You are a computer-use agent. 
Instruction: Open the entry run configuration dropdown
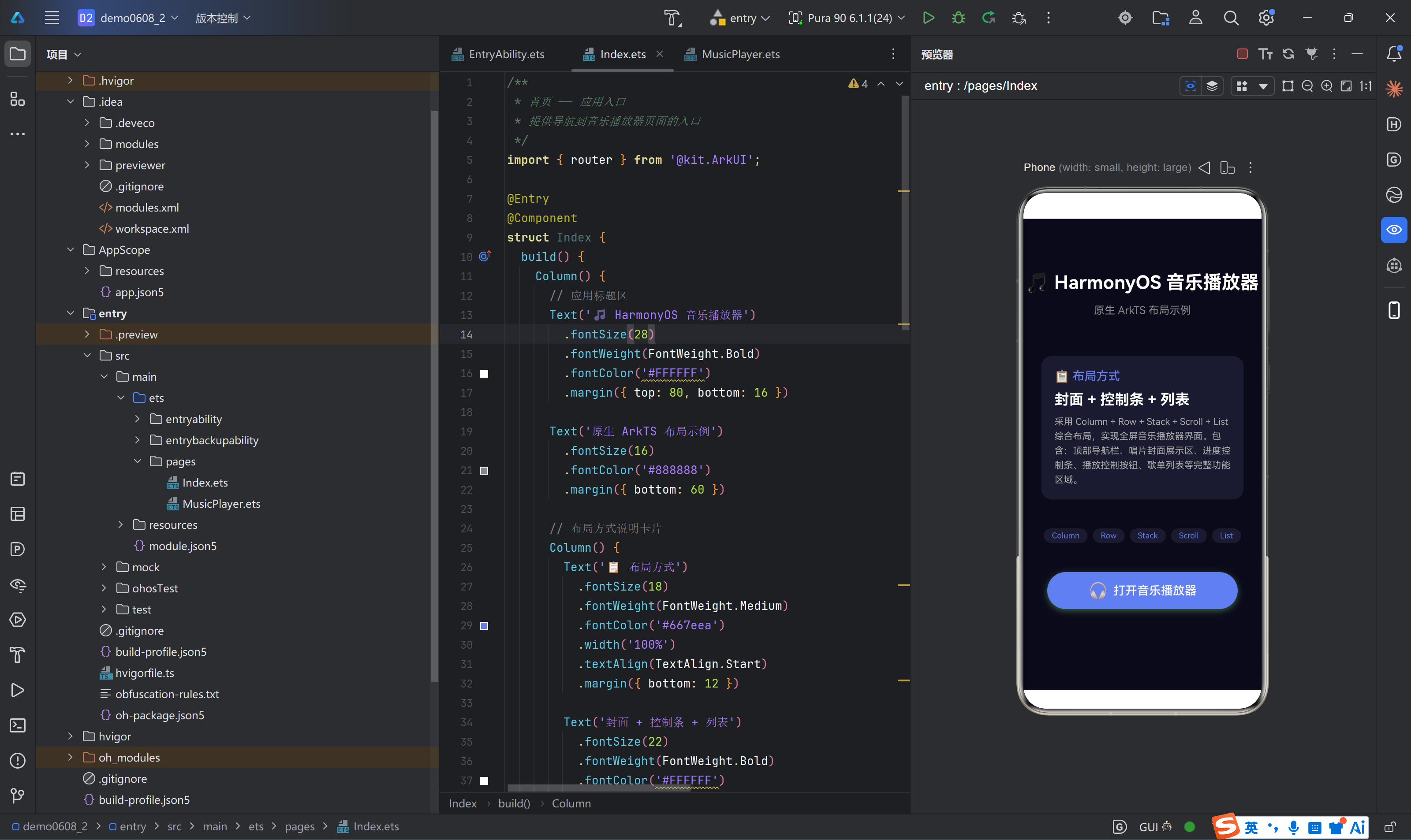pos(739,18)
